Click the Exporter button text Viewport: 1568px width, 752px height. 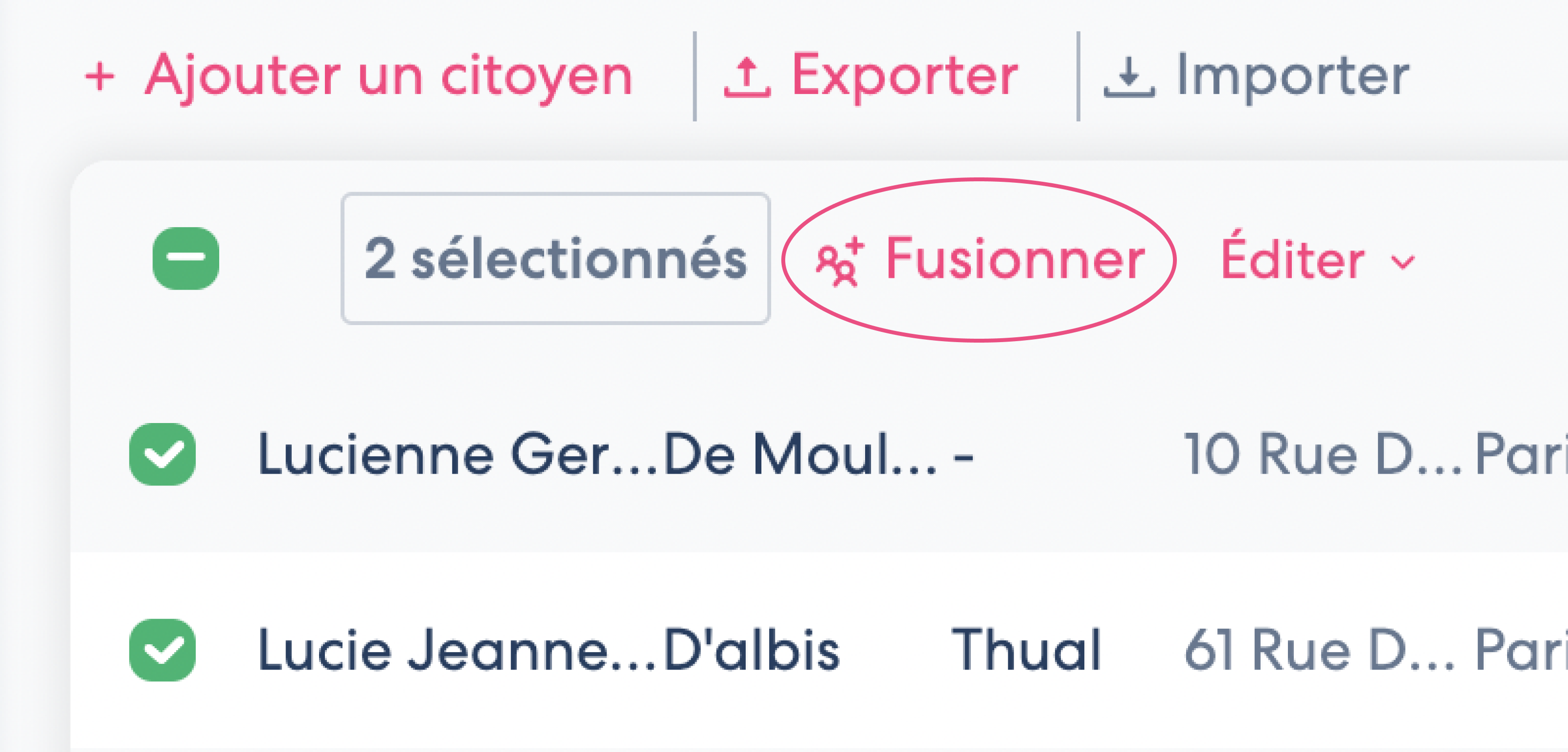click(905, 77)
